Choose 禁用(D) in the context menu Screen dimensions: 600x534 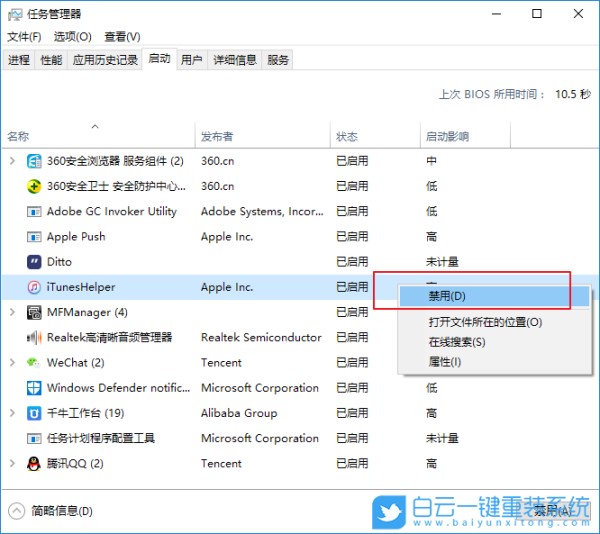[494, 296]
